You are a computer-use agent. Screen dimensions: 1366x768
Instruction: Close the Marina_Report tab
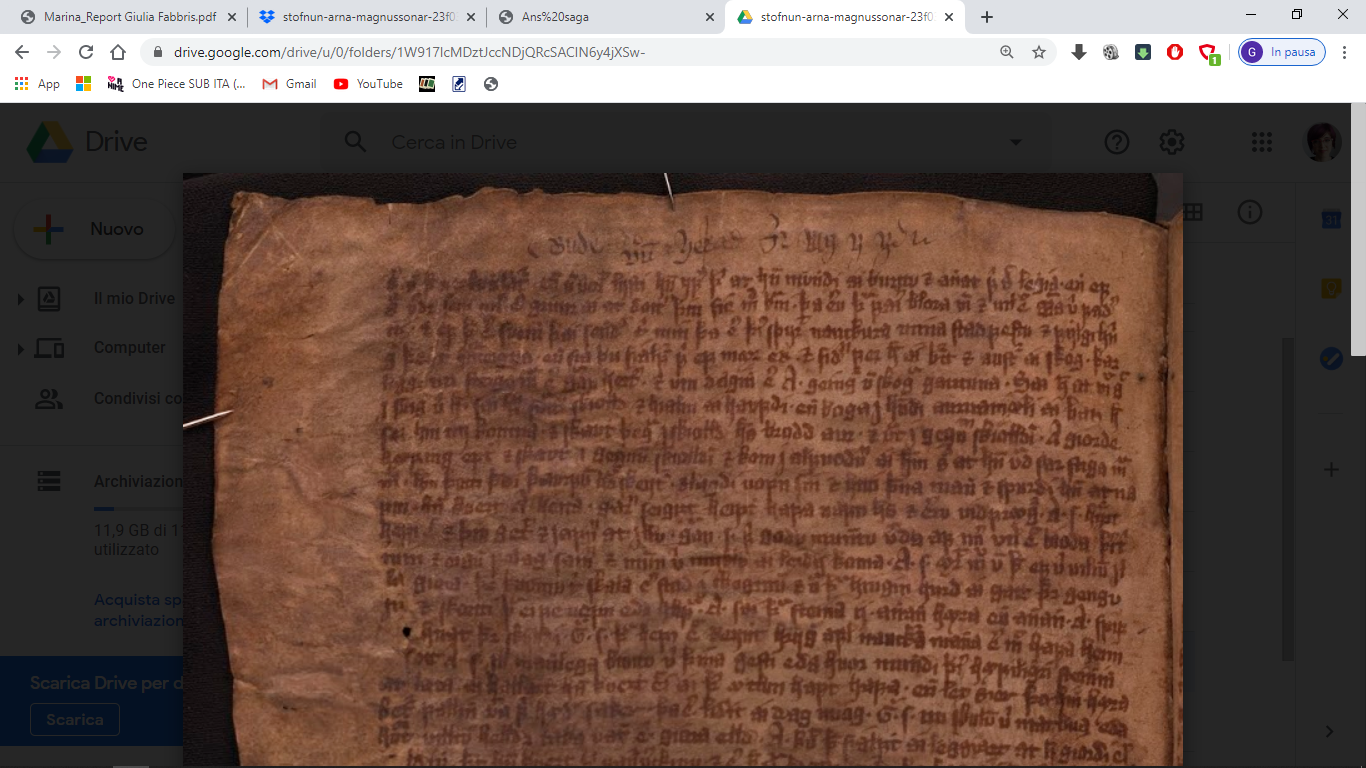click(231, 17)
